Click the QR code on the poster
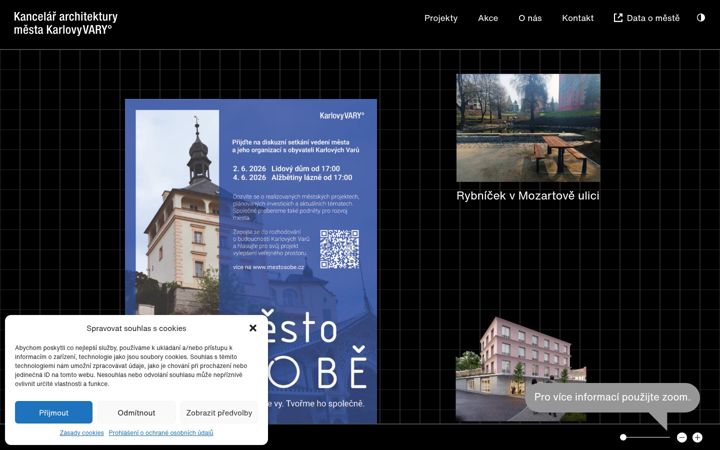Viewport: 720px width, 450px height. tap(339, 249)
